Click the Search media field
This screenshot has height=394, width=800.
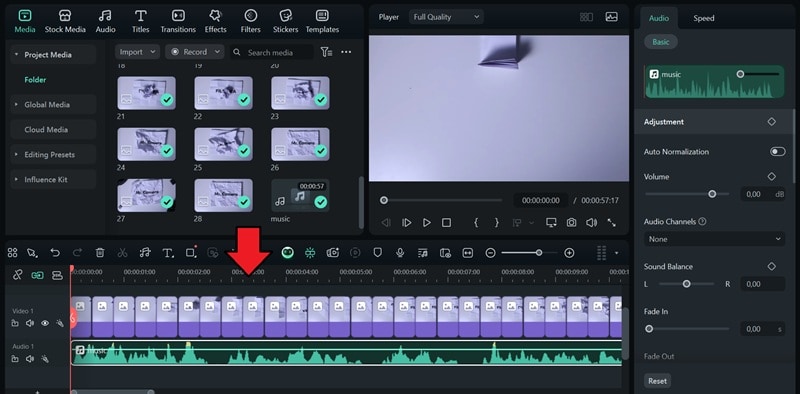271,52
